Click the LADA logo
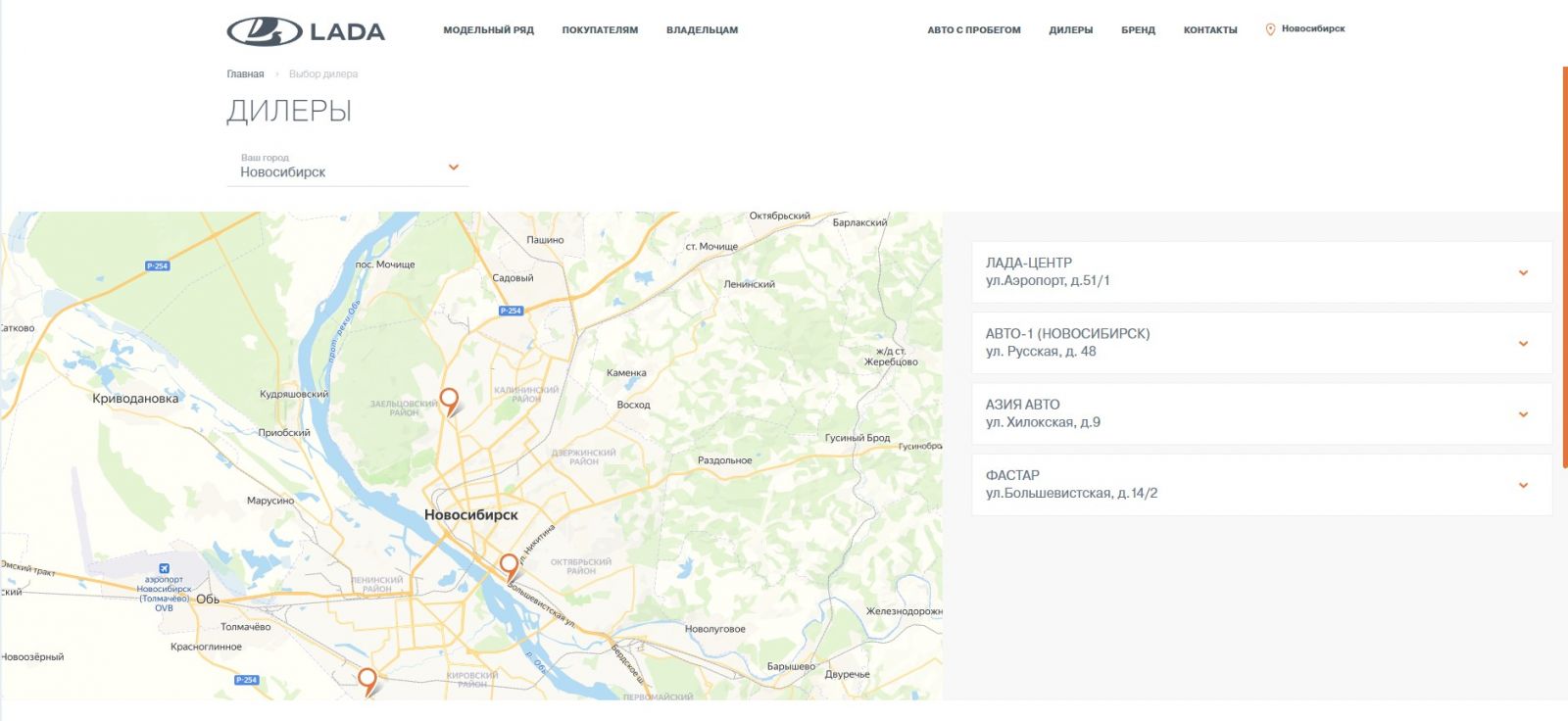Image resolution: width=1568 pixels, height=721 pixels. 306,31
